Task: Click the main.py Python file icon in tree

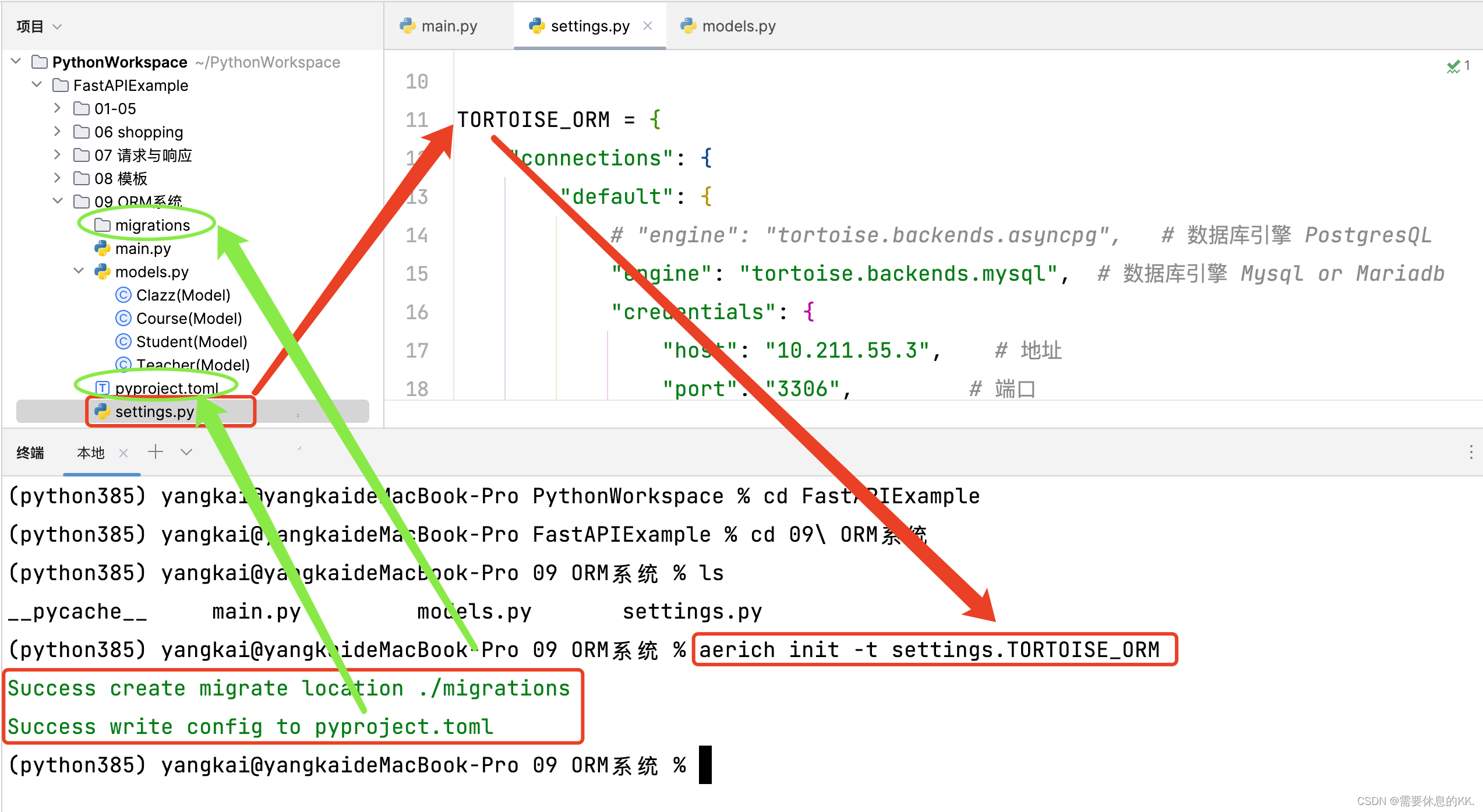Action: [102, 248]
